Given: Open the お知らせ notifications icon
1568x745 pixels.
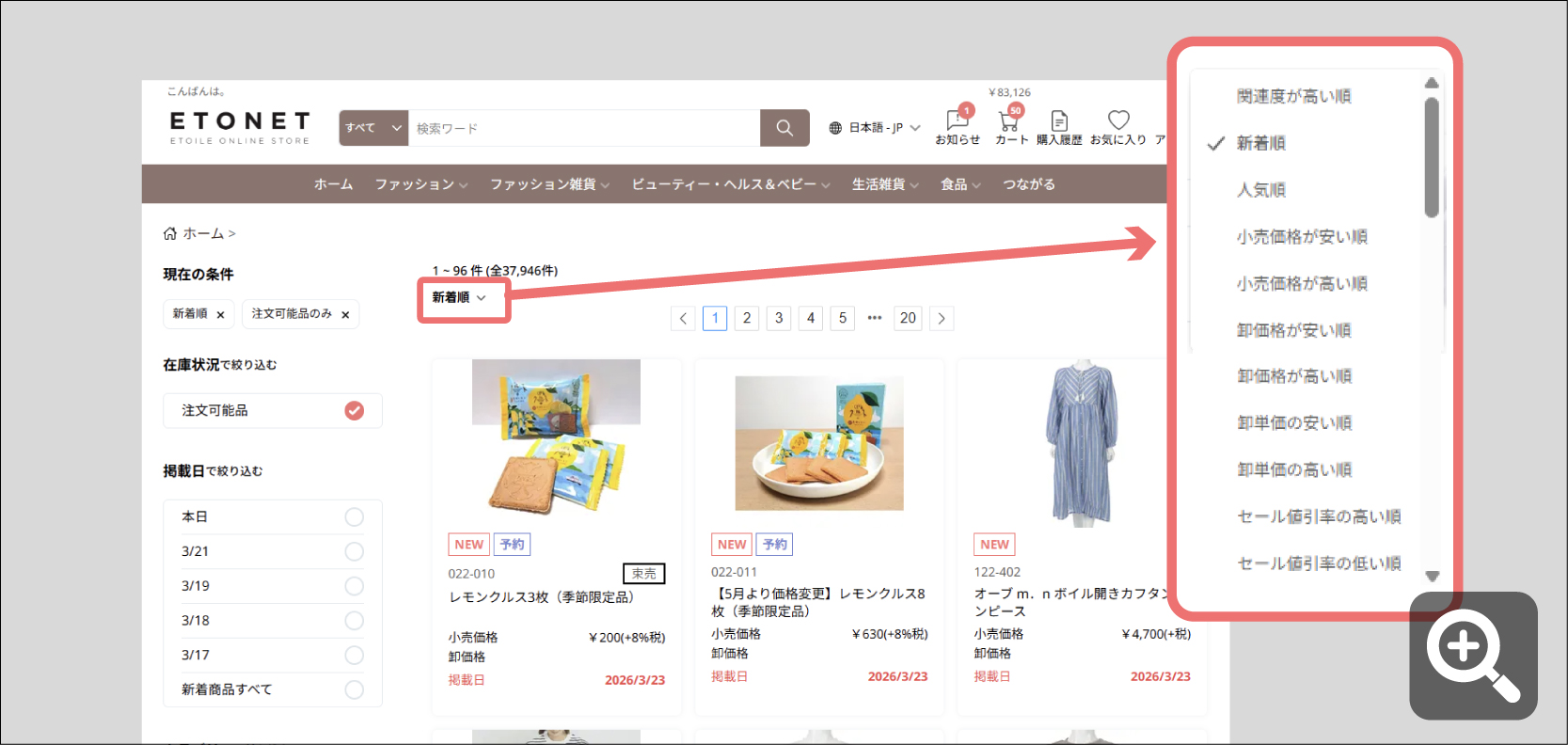Looking at the screenshot, I should pyautogui.click(x=958, y=126).
